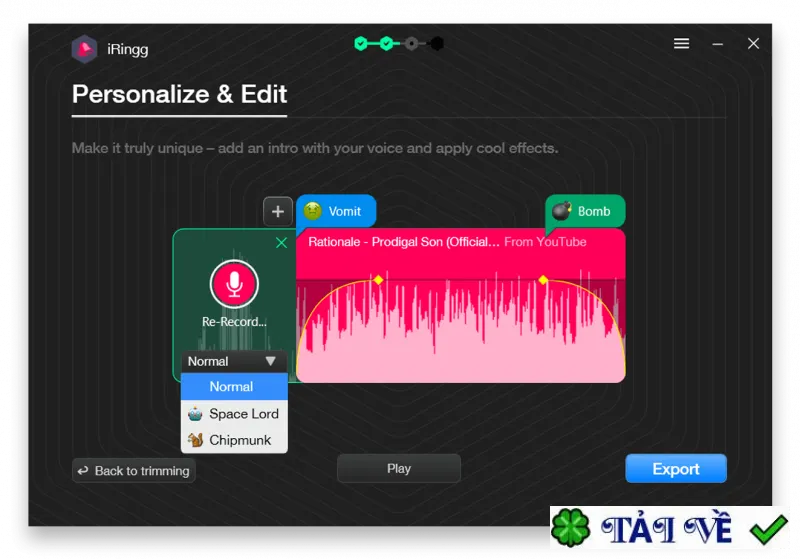Click the Rationale - Prodigal Son track title

click(x=404, y=242)
